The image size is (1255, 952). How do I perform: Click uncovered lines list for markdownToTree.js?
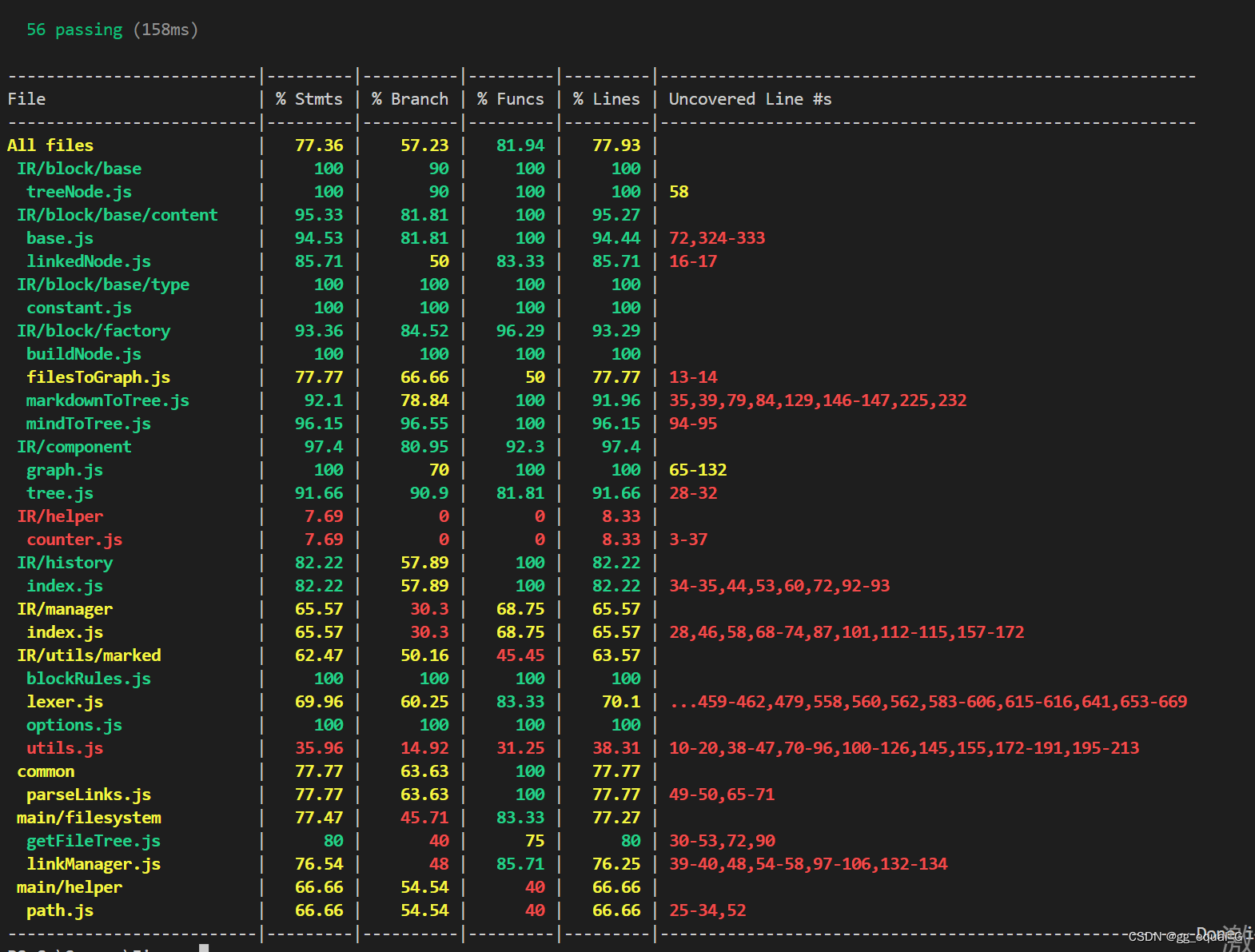[x=818, y=400]
